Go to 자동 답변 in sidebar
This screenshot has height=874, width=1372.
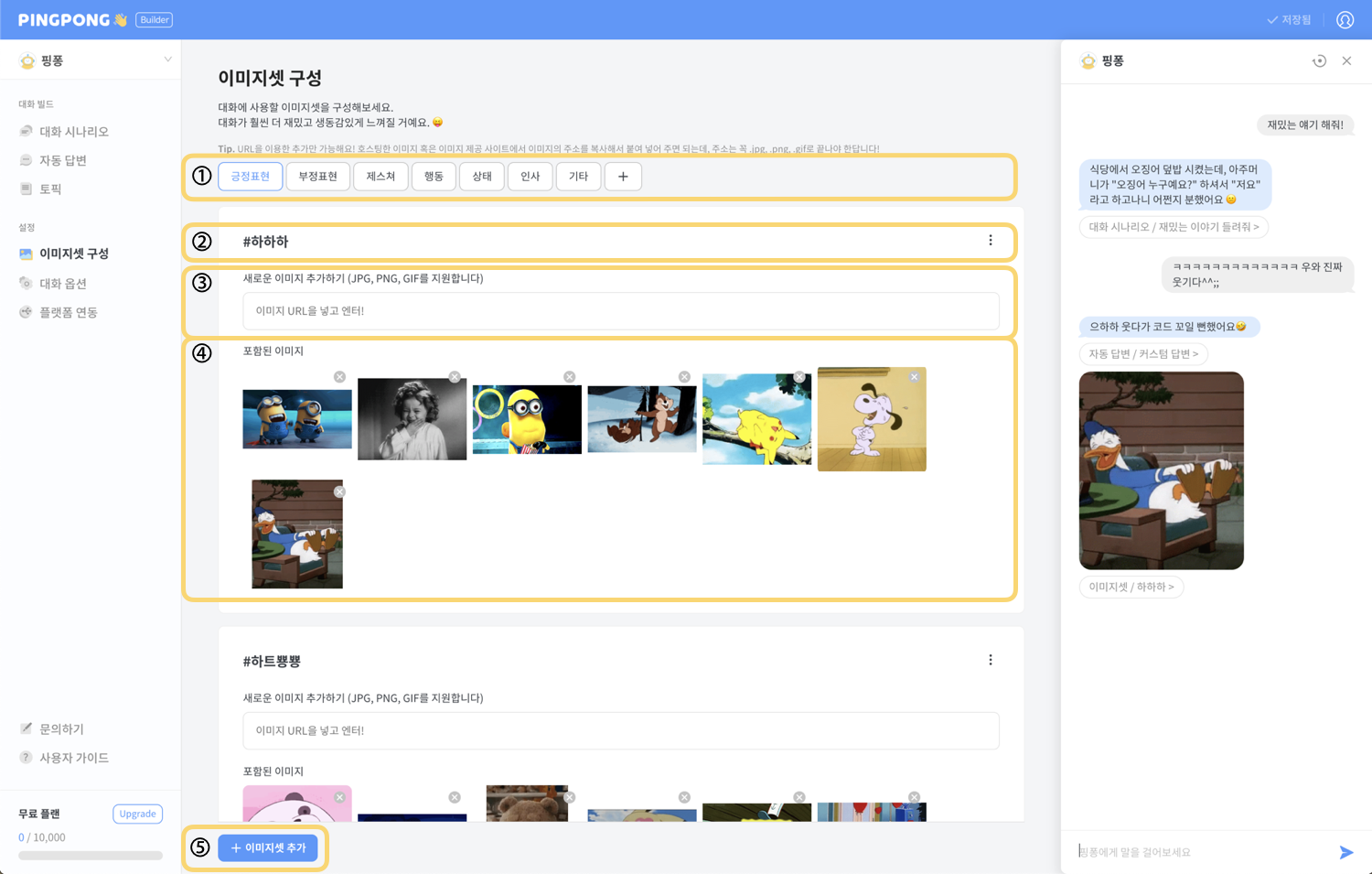tap(63, 160)
